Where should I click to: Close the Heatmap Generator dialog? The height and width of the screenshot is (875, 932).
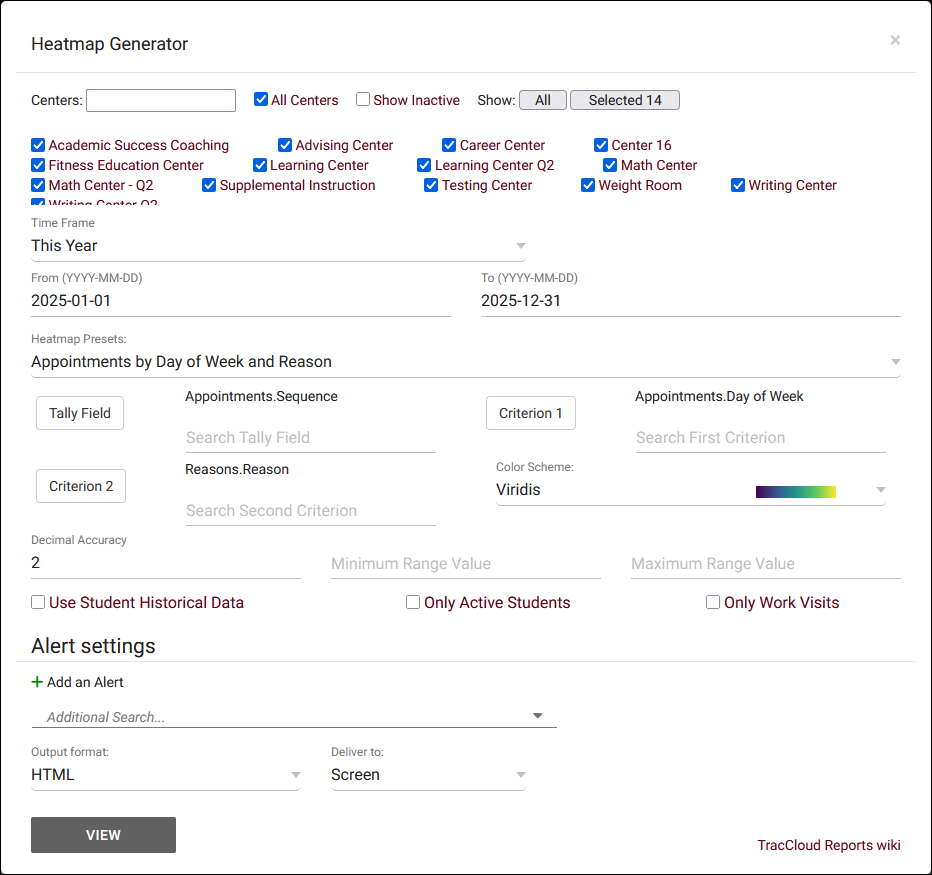coord(895,40)
